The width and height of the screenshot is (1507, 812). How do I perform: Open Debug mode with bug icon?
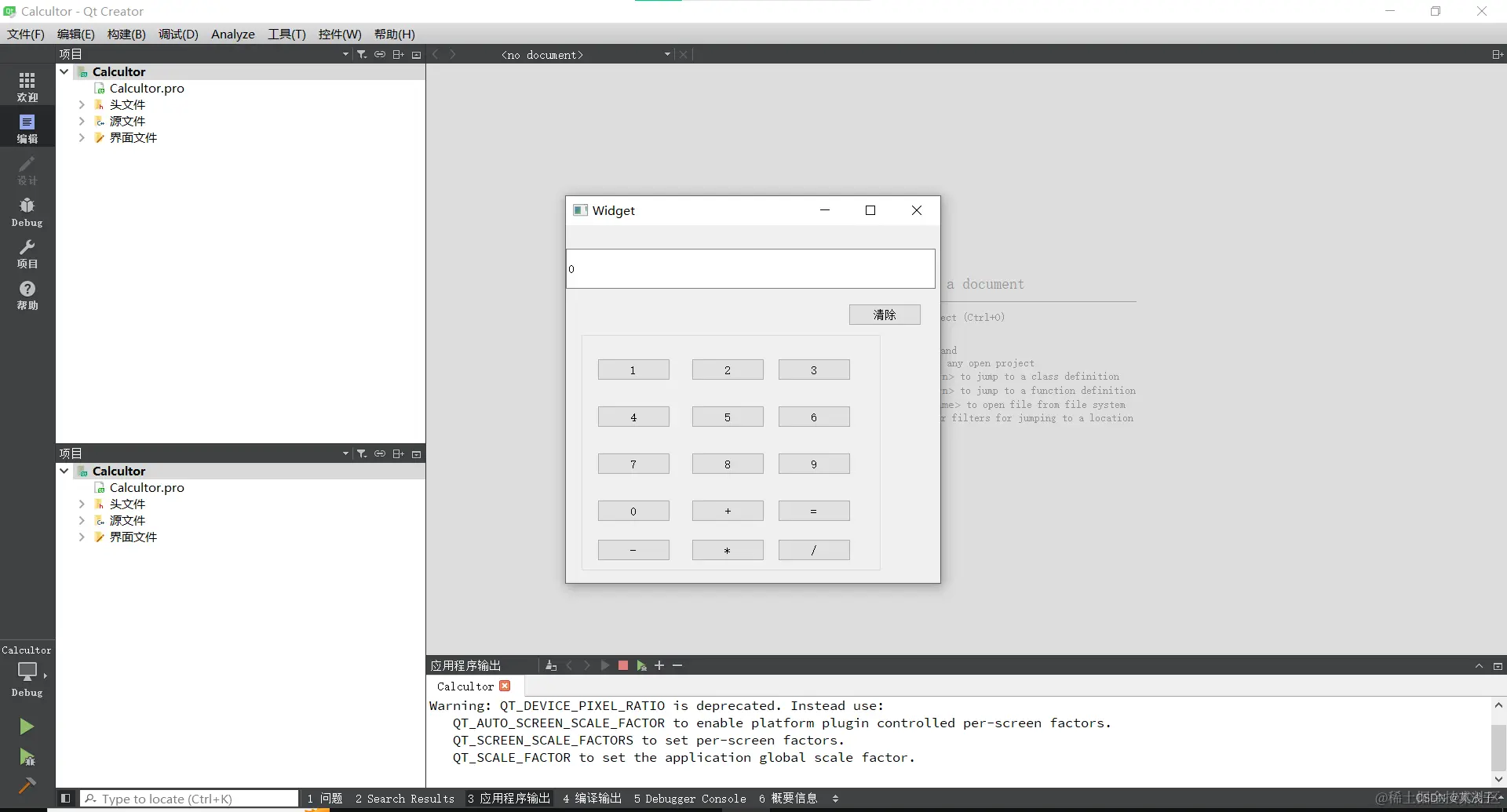point(27,212)
